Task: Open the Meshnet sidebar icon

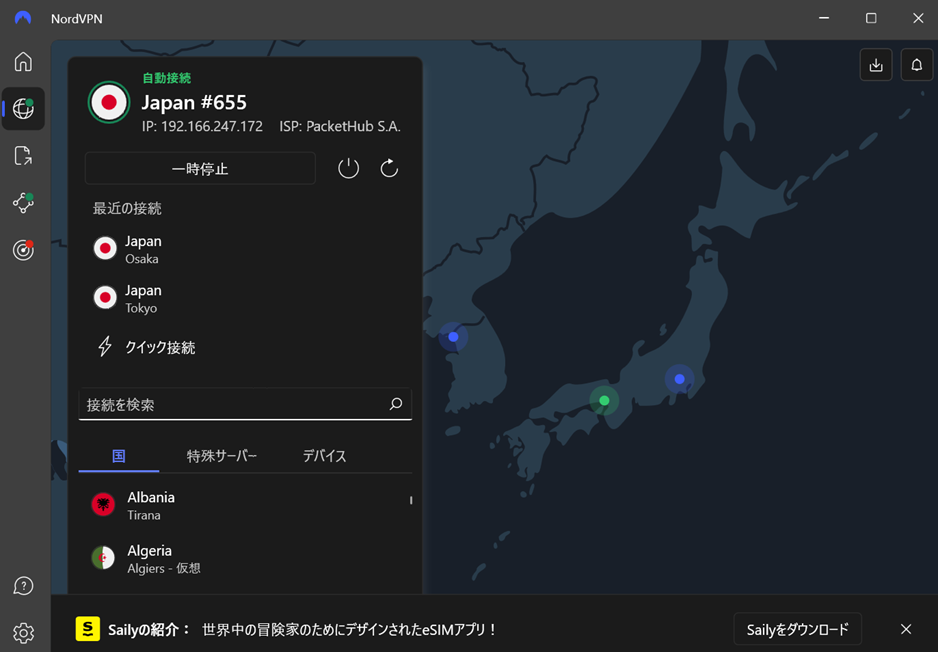Action: 23,203
